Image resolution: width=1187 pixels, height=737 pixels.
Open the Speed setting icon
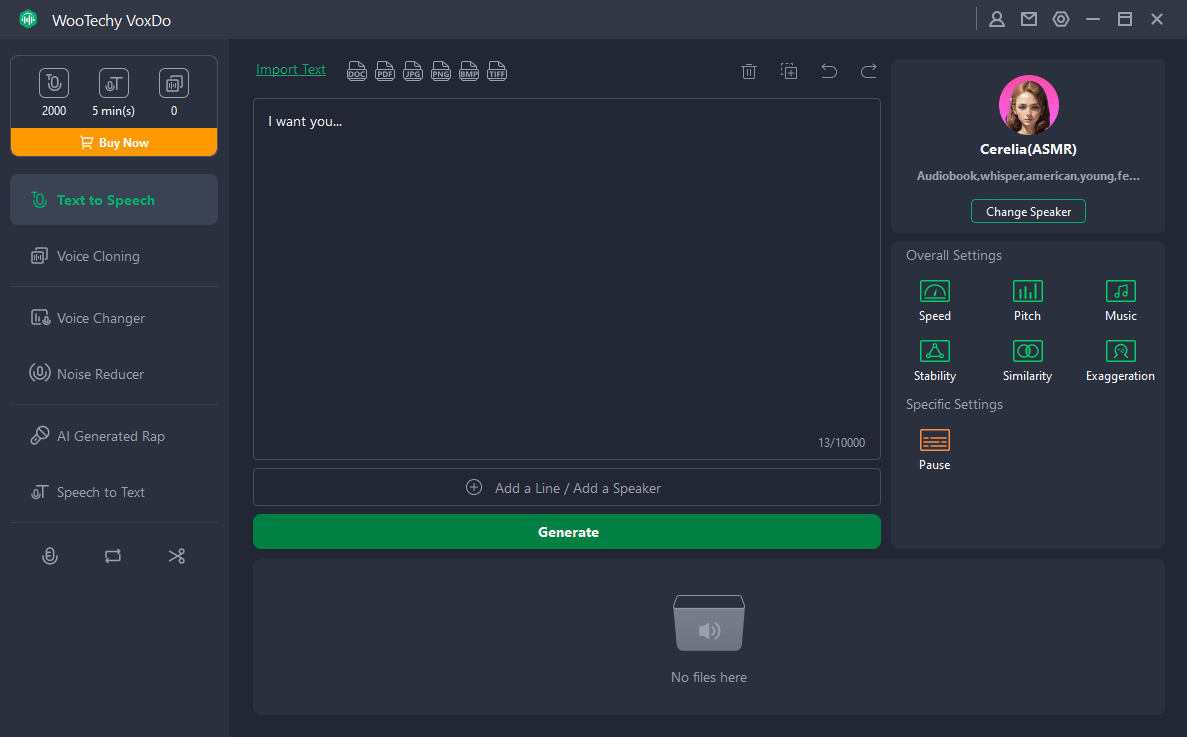(934, 291)
